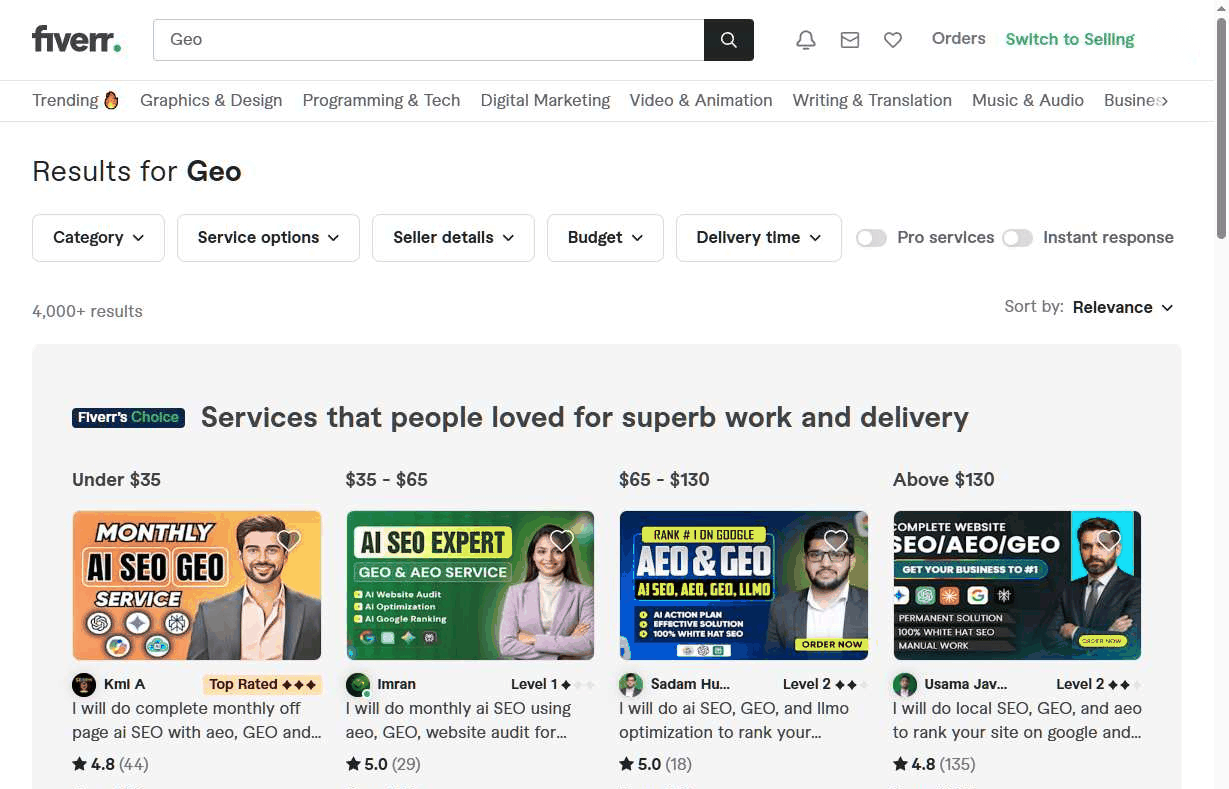The width and height of the screenshot is (1229, 789).
Task: Open the Digital Marketing category
Action: pos(545,100)
